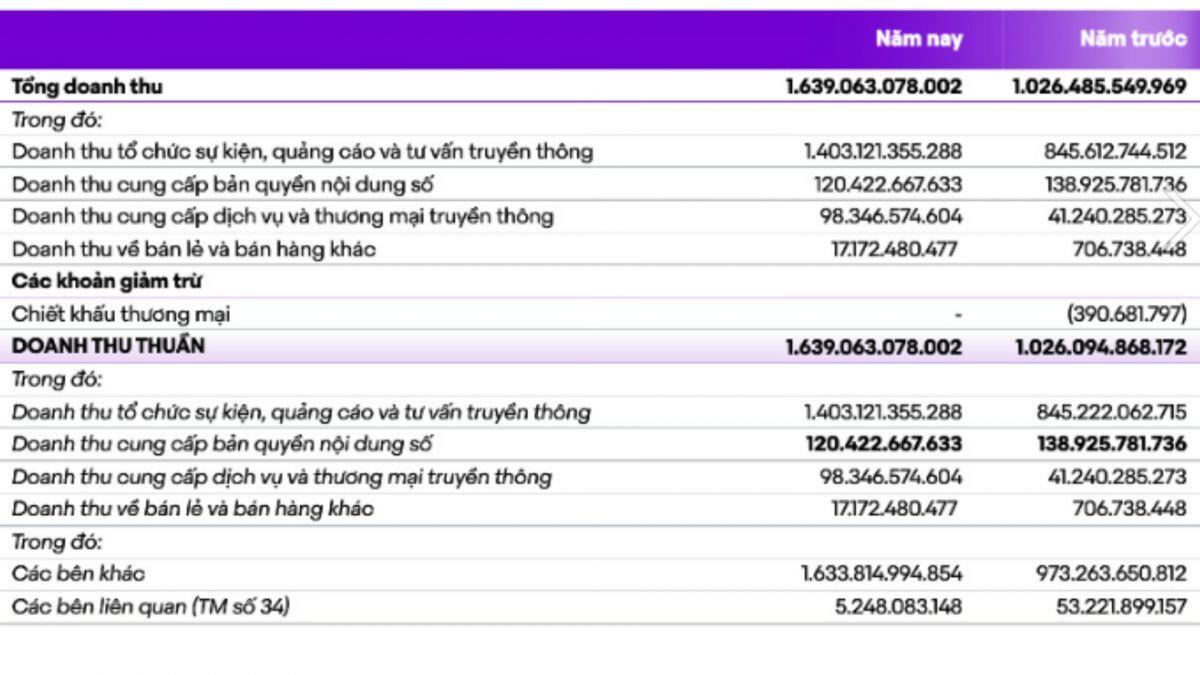Click value 1.026.094.868.172
Viewport: 1200px width, 675px height.
tap(1100, 347)
